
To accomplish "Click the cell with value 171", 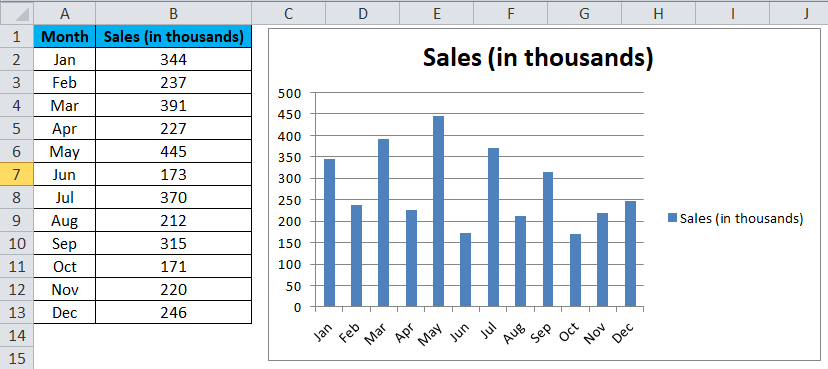I will [x=174, y=267].
